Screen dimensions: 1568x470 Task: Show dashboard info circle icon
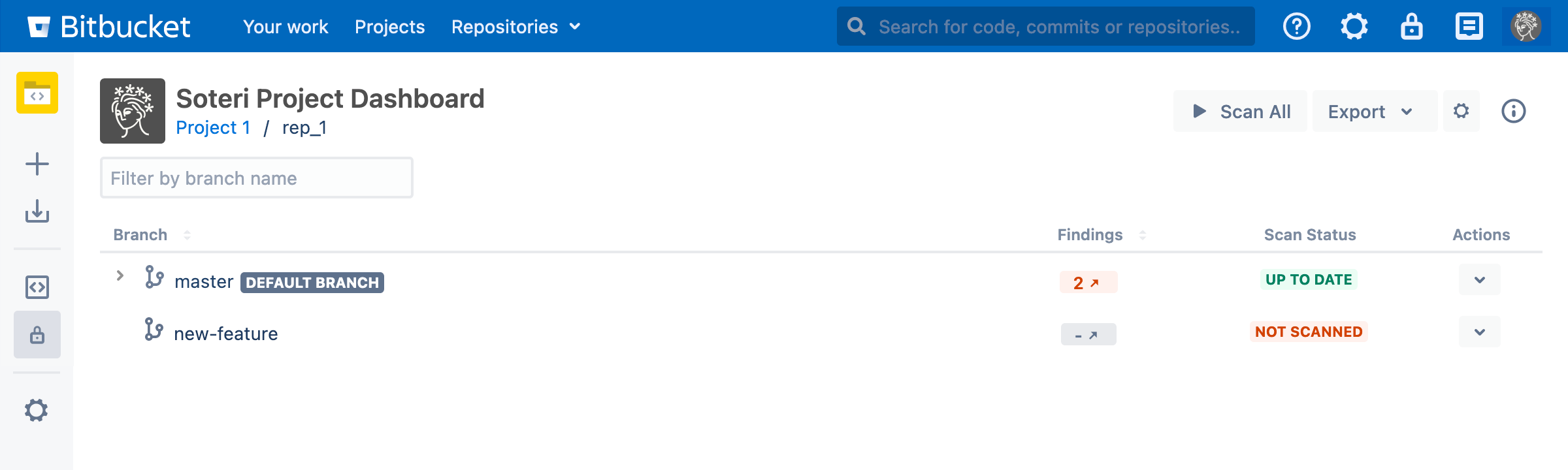coord(1513,112)
